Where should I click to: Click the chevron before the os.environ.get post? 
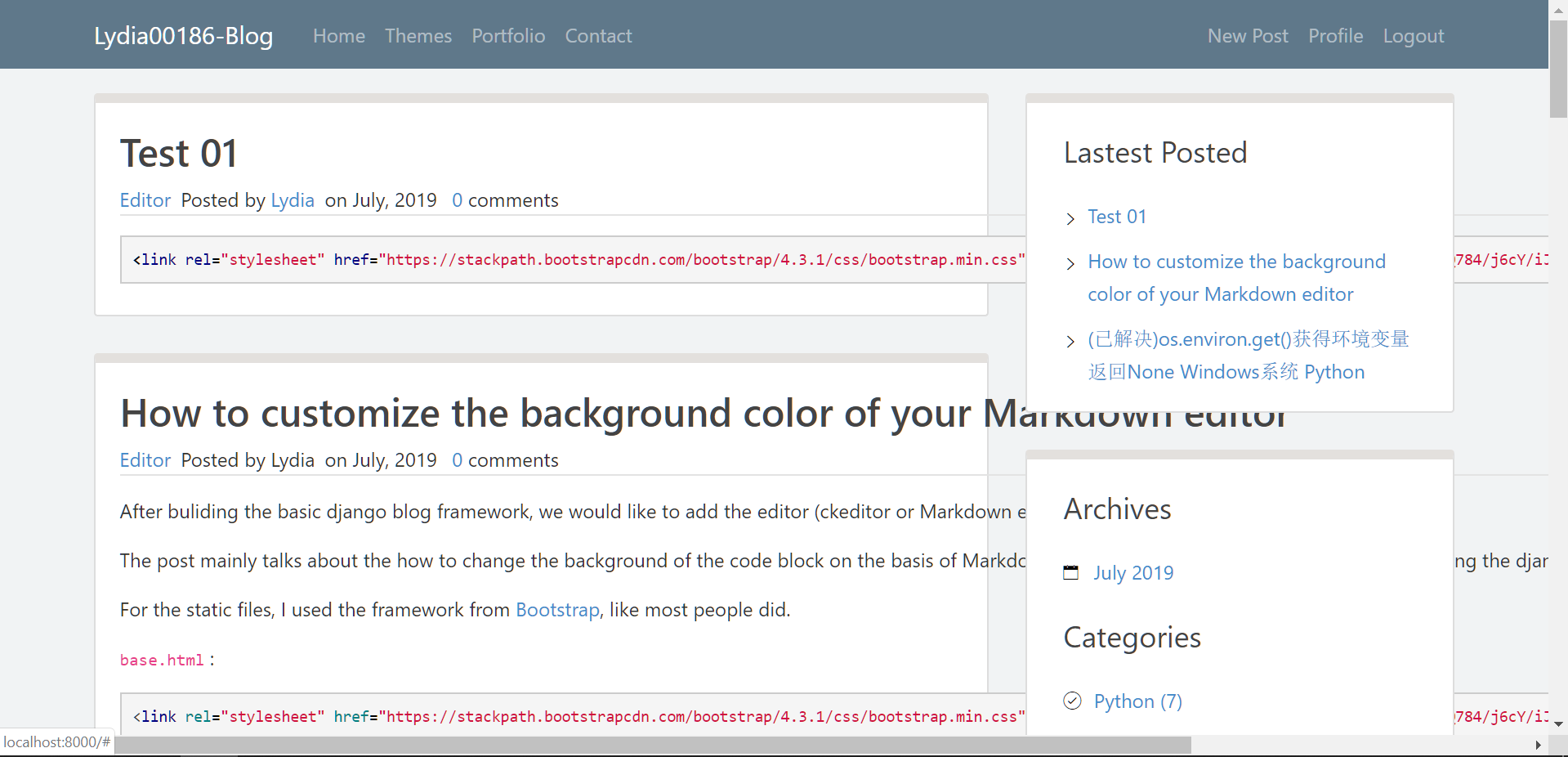pyautogui.click(x=1070, y=342)
